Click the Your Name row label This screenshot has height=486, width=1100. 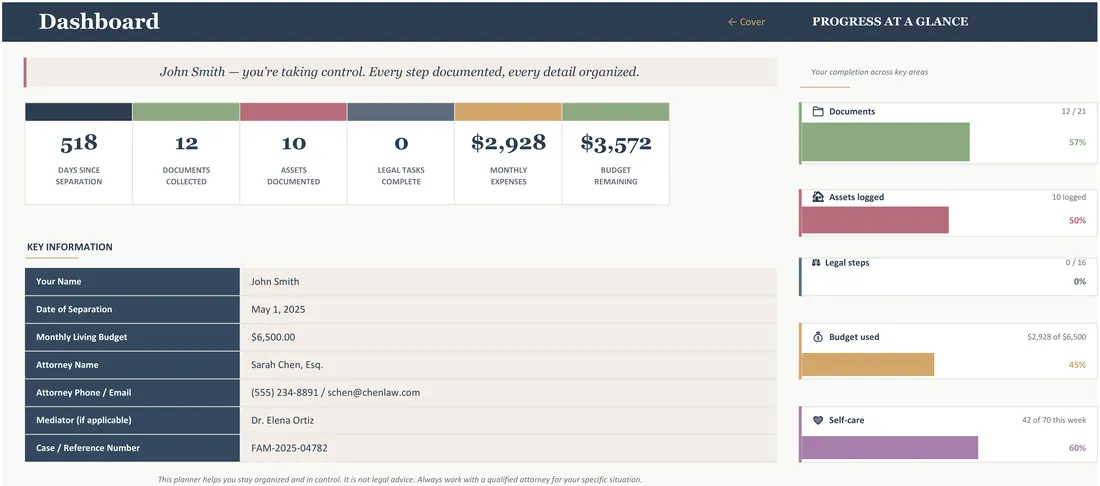(x=132, y=282)
